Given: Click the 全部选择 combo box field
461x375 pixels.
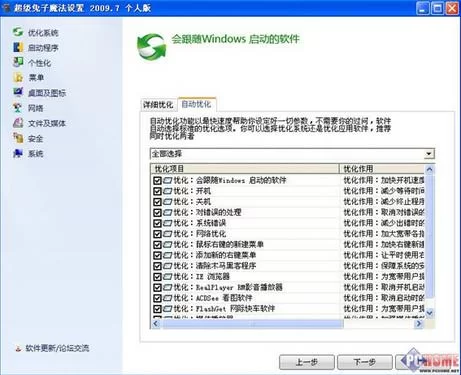Looking at the screenshot, I should [x=292, y=154].
